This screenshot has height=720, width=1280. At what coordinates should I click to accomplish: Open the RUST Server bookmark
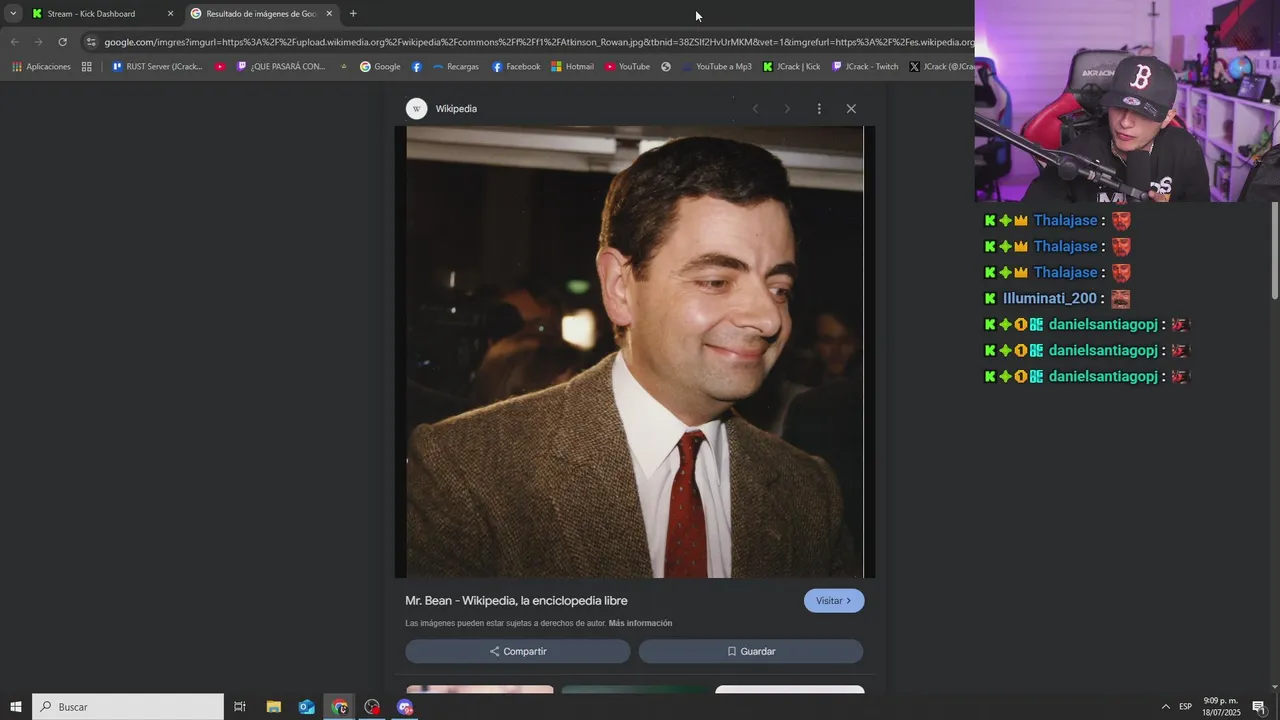(157, 67)
